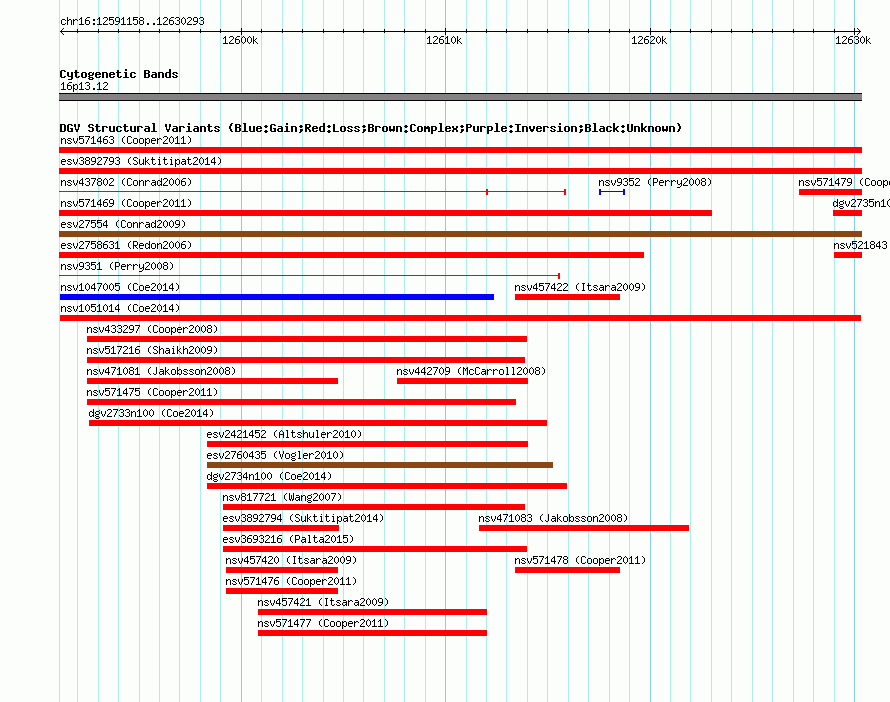Viewport: 890px width, 702px height.
Task: Select nsv457420 (Itsara2009) label
Action: click(x=291, y=560)
